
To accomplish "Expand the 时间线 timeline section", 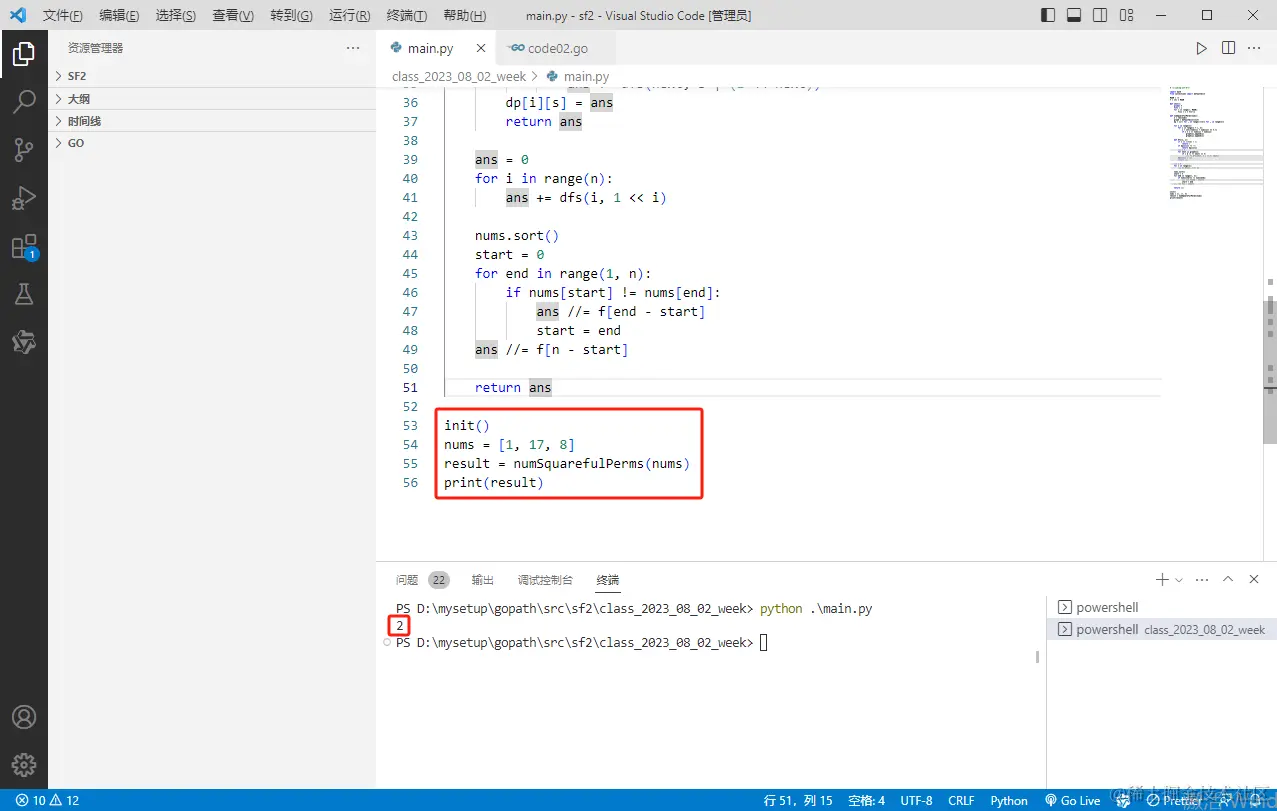I will click(212, 120).
